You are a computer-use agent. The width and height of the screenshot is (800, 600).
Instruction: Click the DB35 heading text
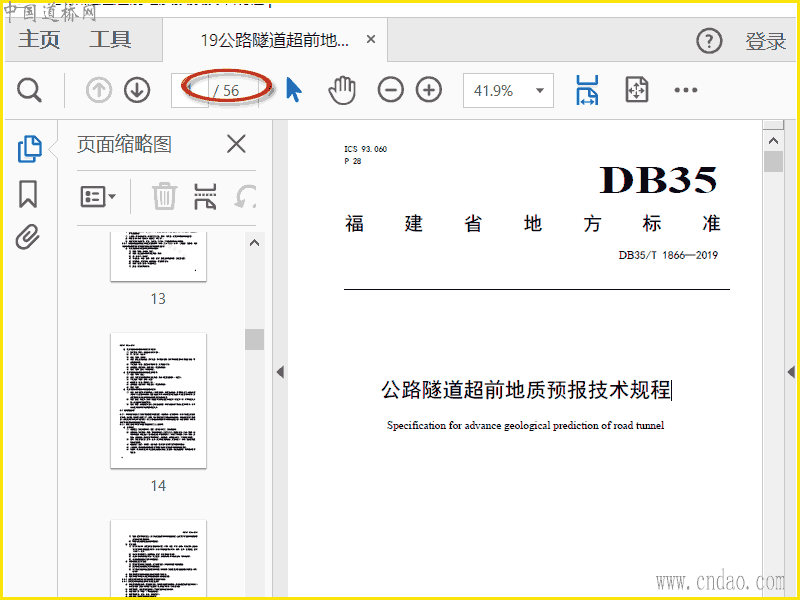[658, 180]
